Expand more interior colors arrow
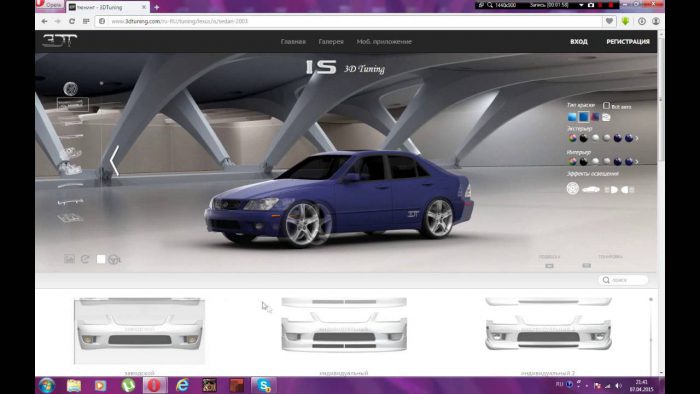This screenshot has height=394, width=700. pyautogui.click(x=637, y=162)
